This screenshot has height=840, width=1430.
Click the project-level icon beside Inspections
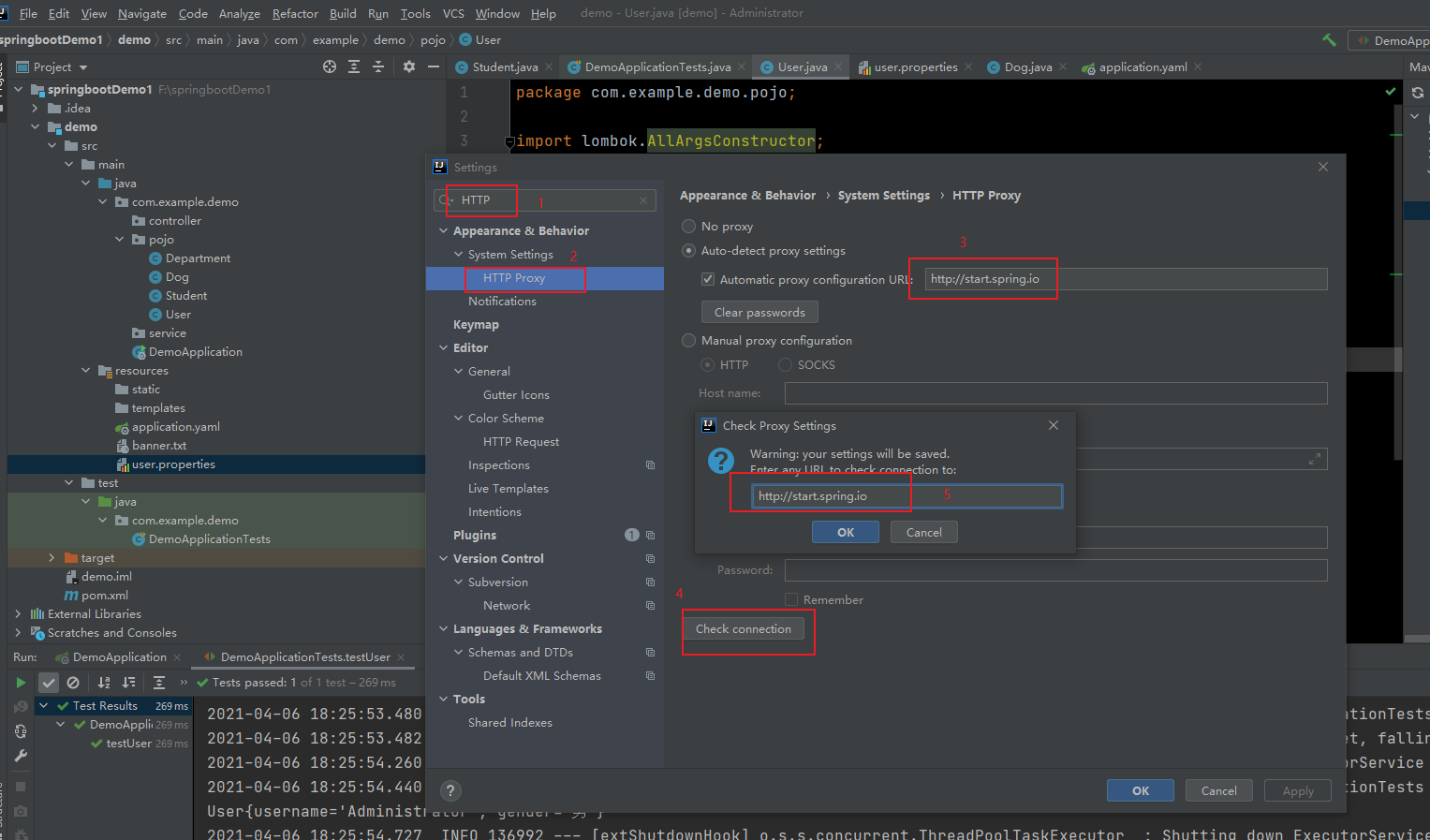point(650,464)
